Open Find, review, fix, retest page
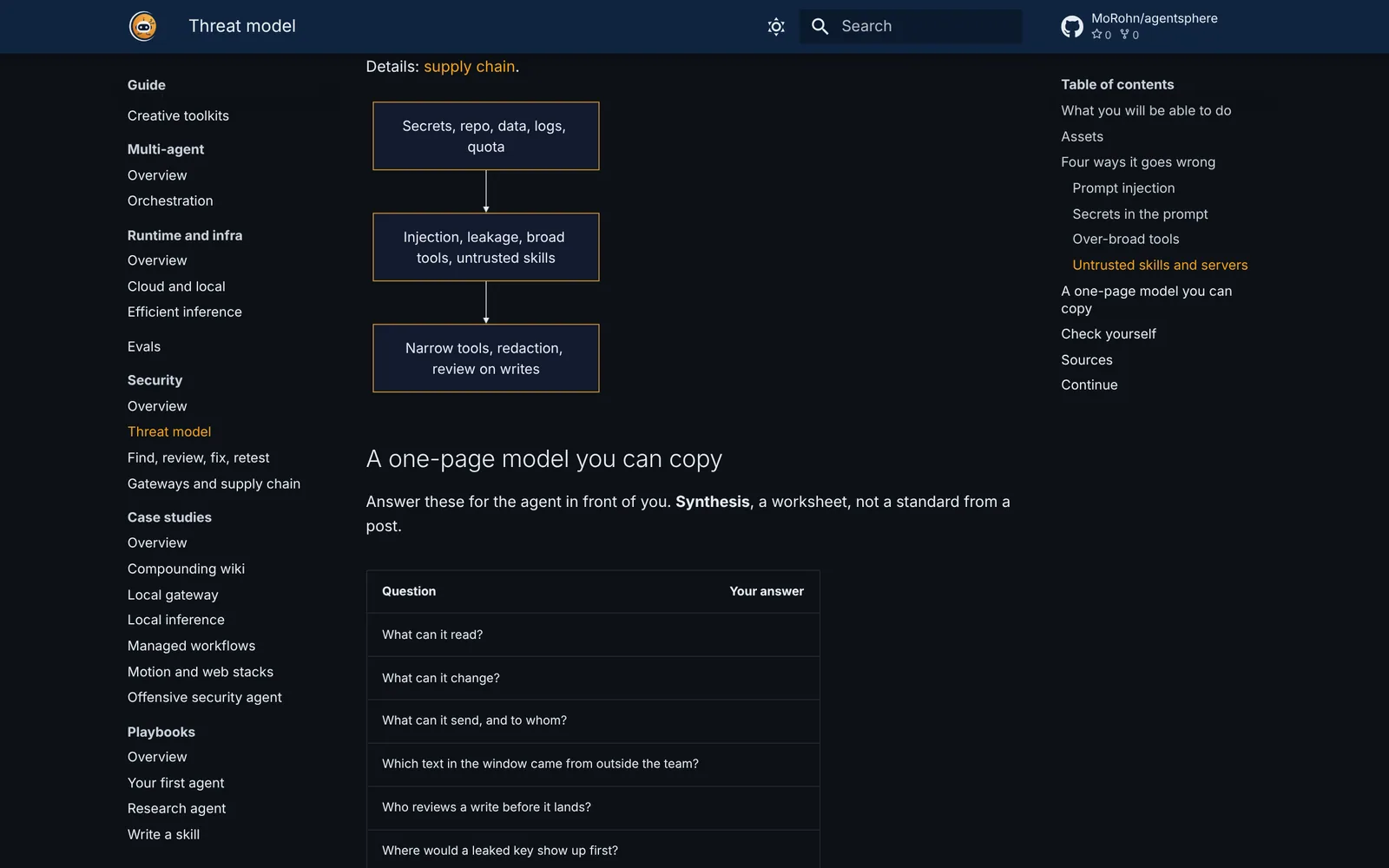 click(199, 457)
